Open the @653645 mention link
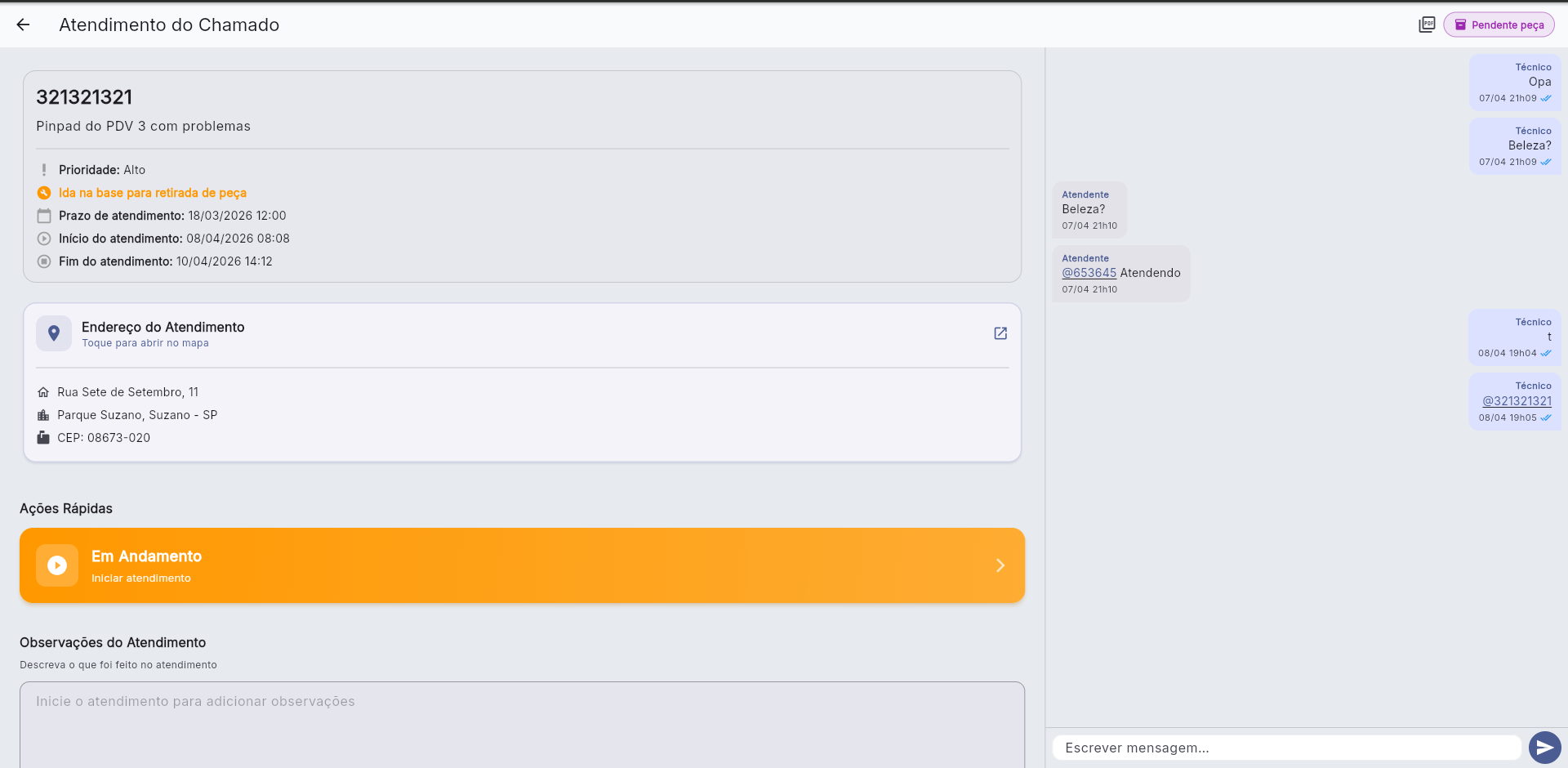This screenshot has width=1568, height=768. pyautogui.click(x=1089, y=273)
